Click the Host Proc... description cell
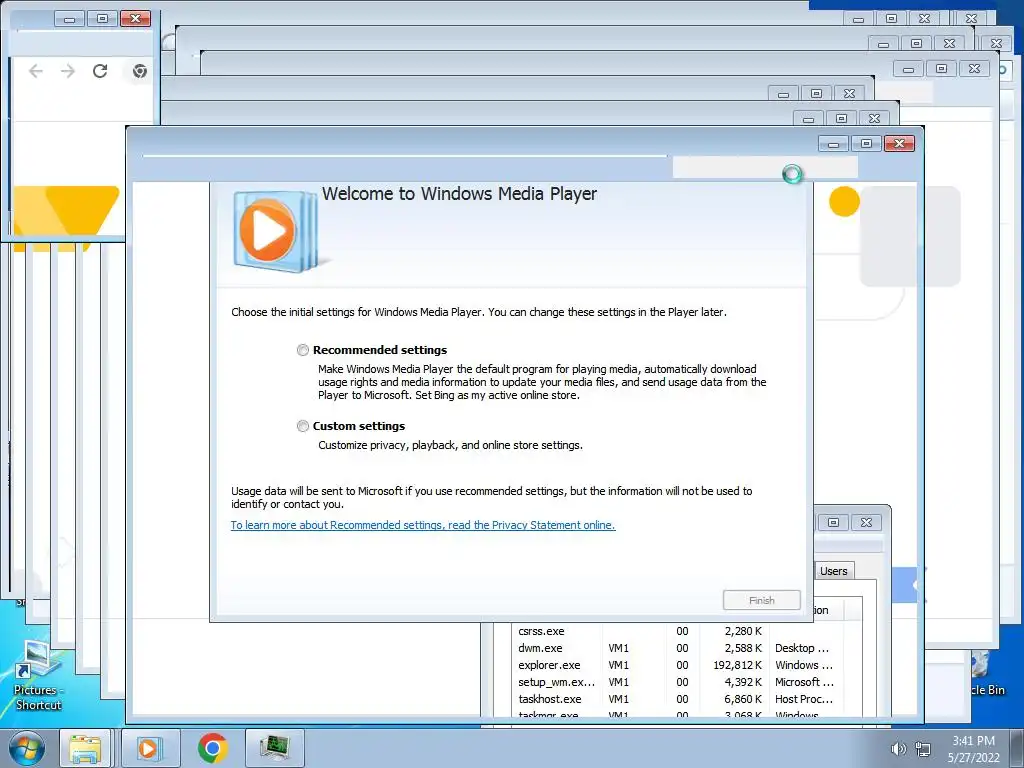 click(803, 699)
